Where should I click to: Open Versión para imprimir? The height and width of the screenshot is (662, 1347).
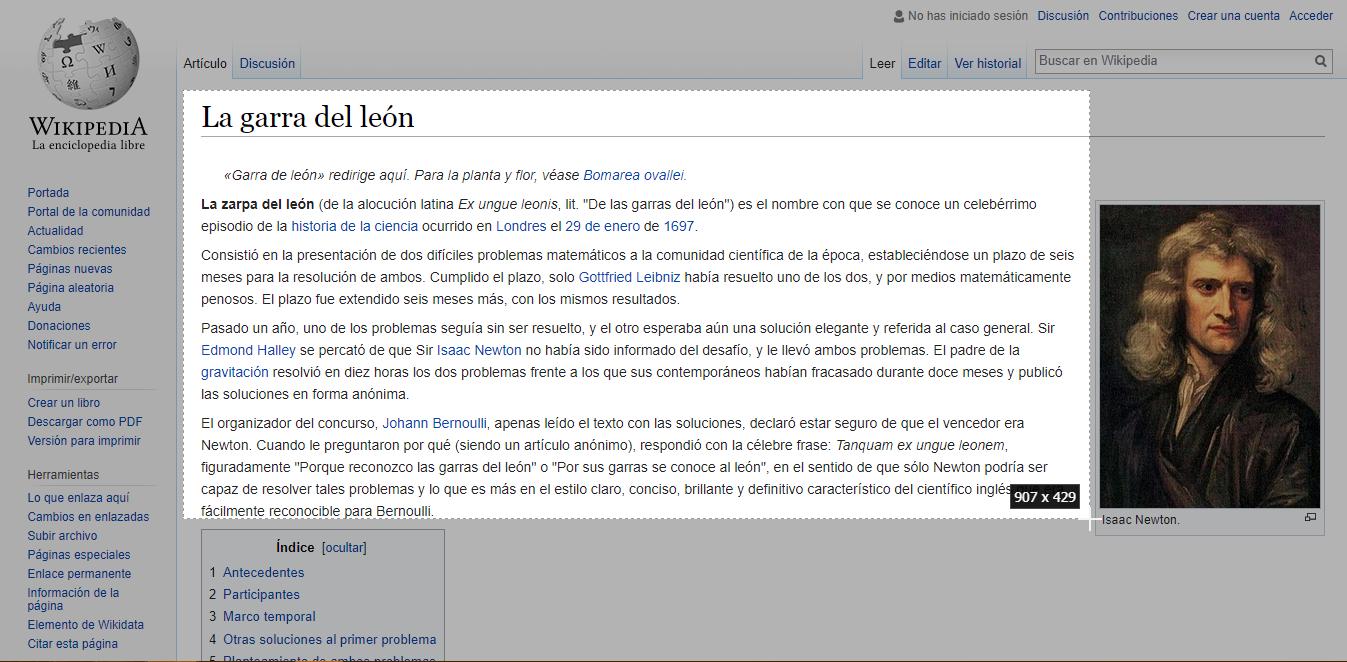(x=84, y=441)
